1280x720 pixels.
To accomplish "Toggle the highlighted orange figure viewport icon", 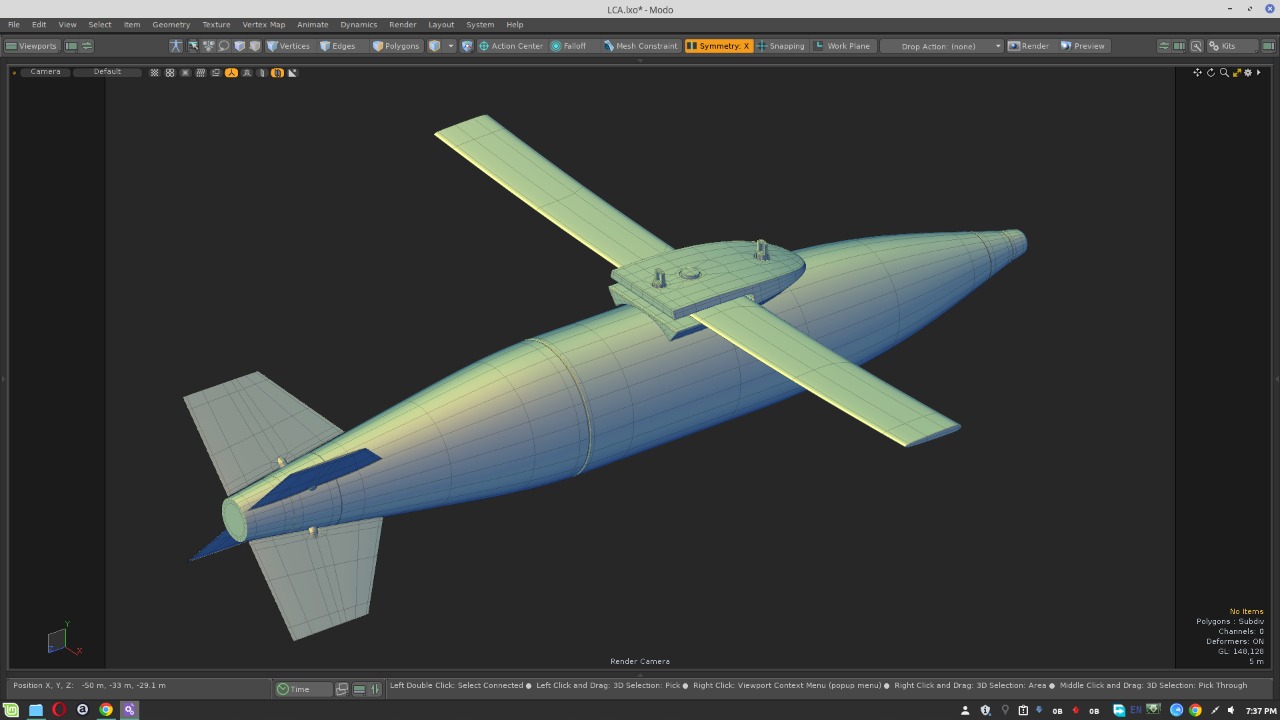I will (231, 73).
